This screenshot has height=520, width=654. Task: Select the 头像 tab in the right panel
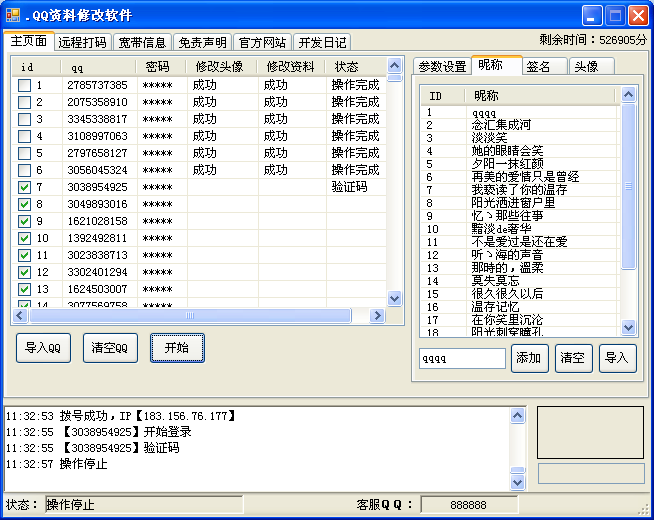click(x=586, y=66)
